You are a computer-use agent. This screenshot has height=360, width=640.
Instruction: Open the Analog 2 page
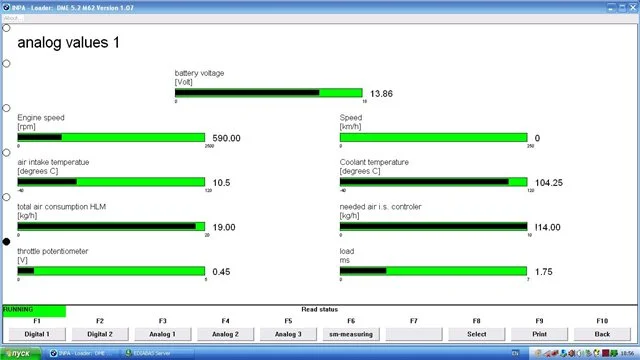pos(226,334)
